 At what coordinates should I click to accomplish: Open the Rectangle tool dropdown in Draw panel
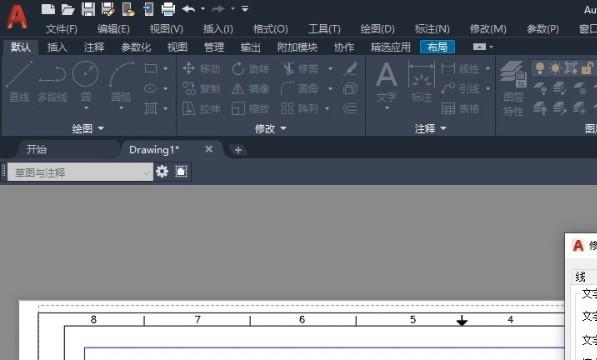(166, 68)
